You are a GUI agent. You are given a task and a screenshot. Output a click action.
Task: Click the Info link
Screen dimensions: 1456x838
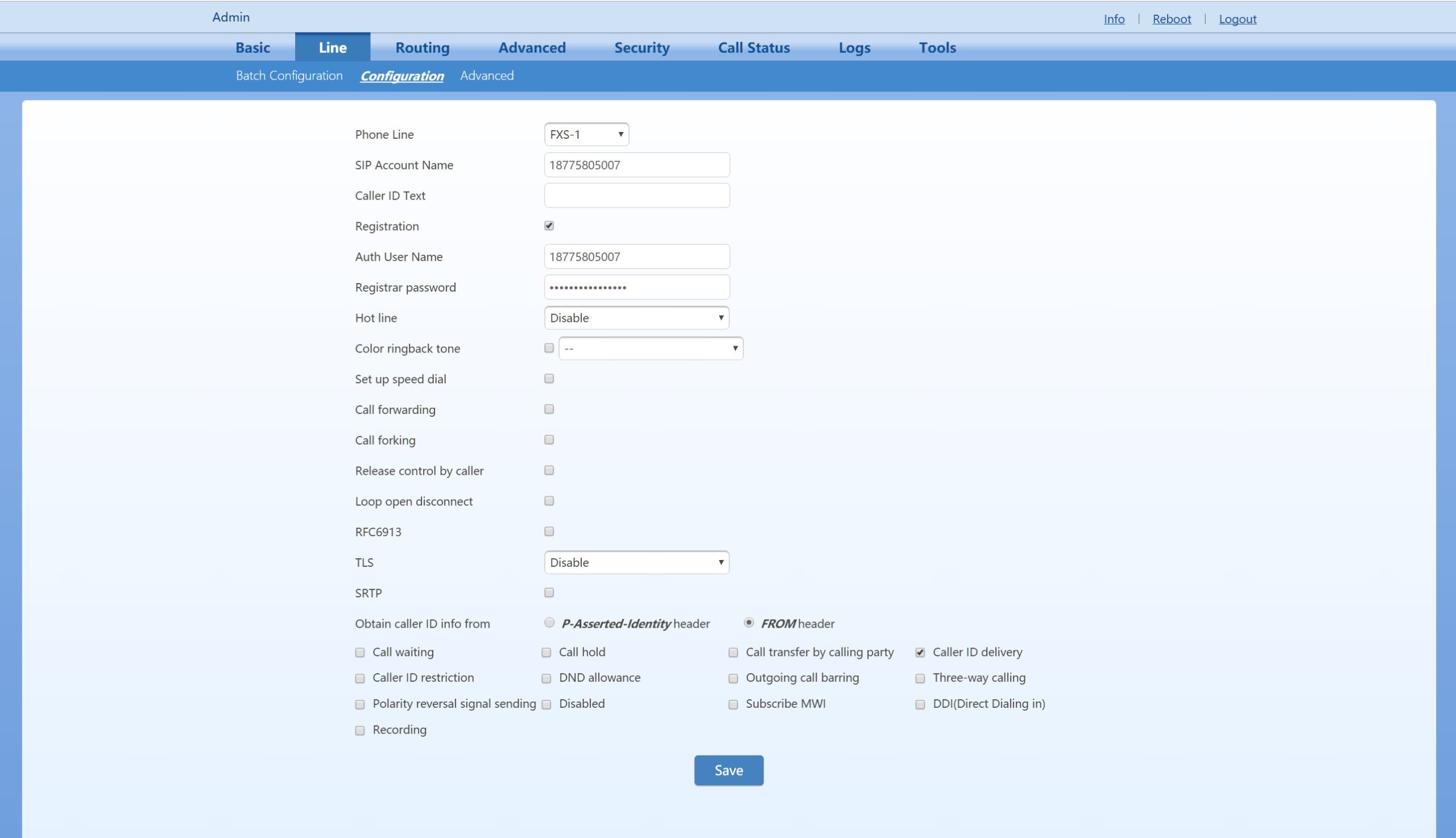tap(1114, 19)
